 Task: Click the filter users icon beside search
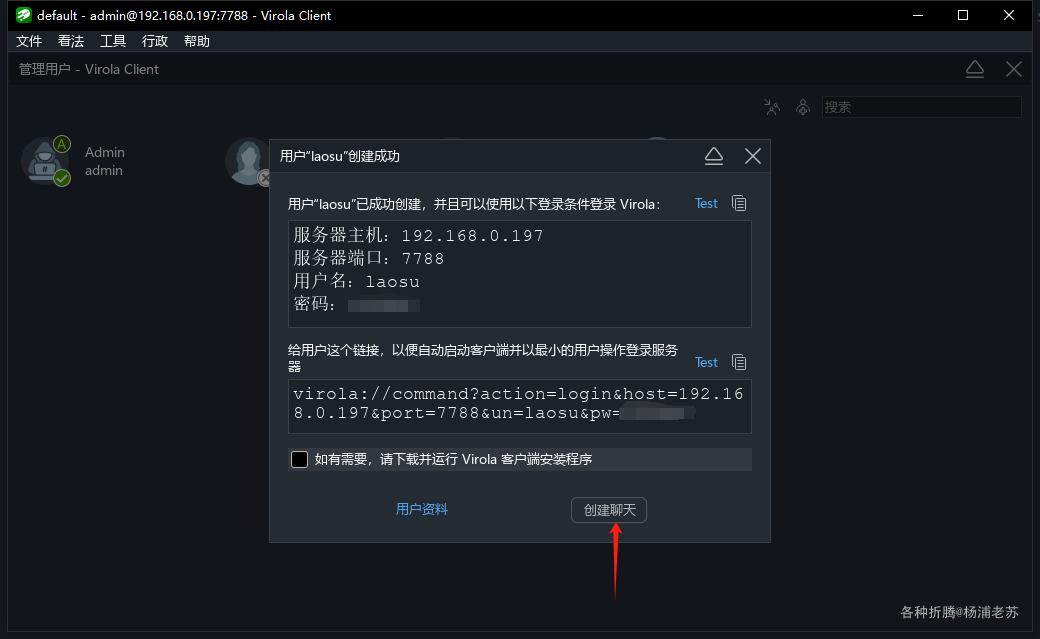pos(771,107)
